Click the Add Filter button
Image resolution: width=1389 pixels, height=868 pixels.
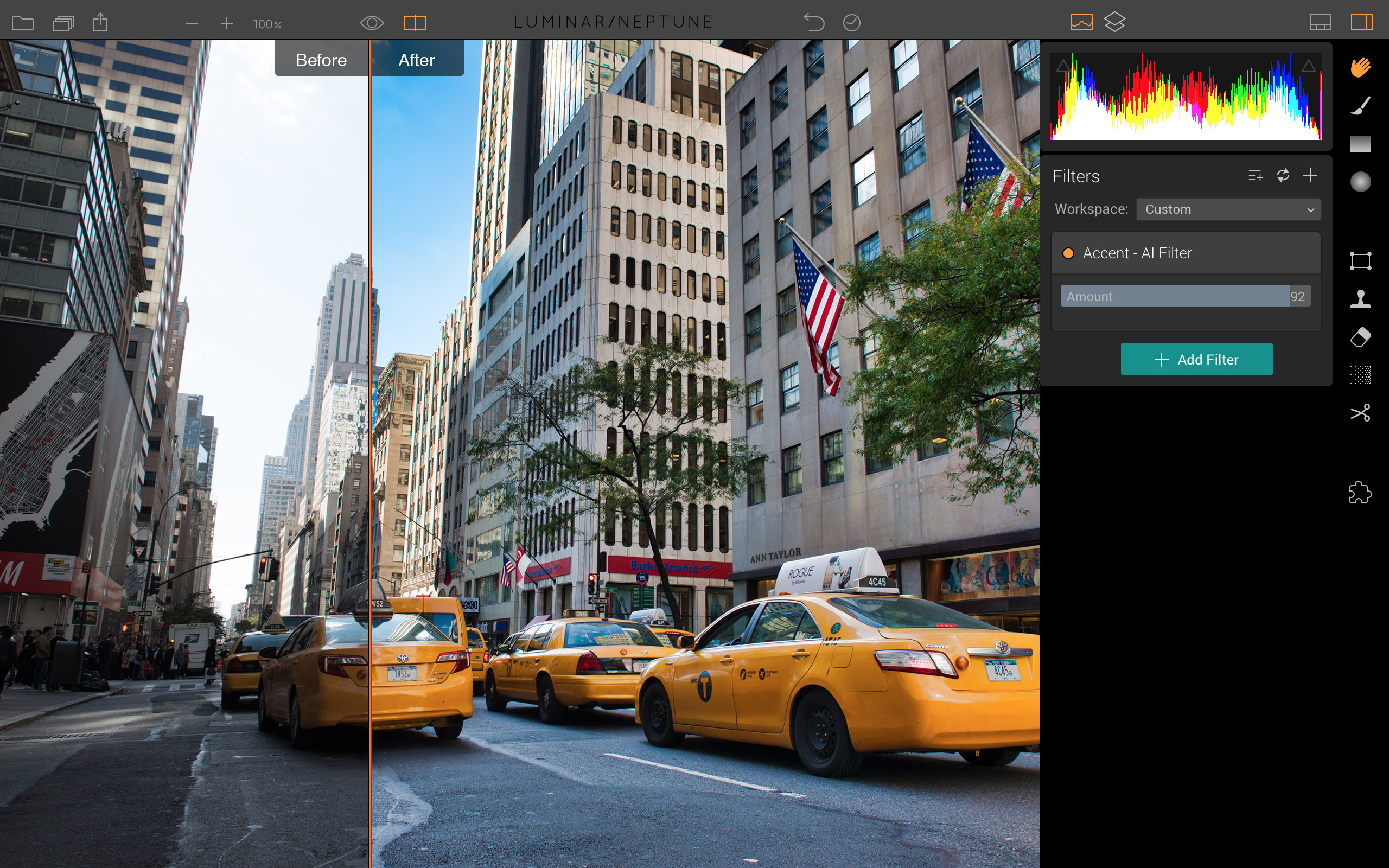point(1196,359)
